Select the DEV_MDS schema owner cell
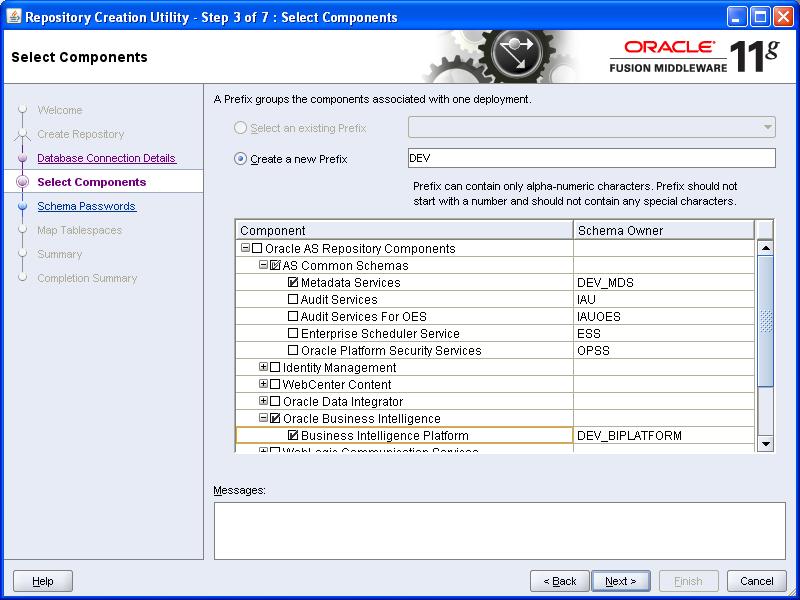The image size is (800, 600). pyautogui.click(x=664, y=282)
